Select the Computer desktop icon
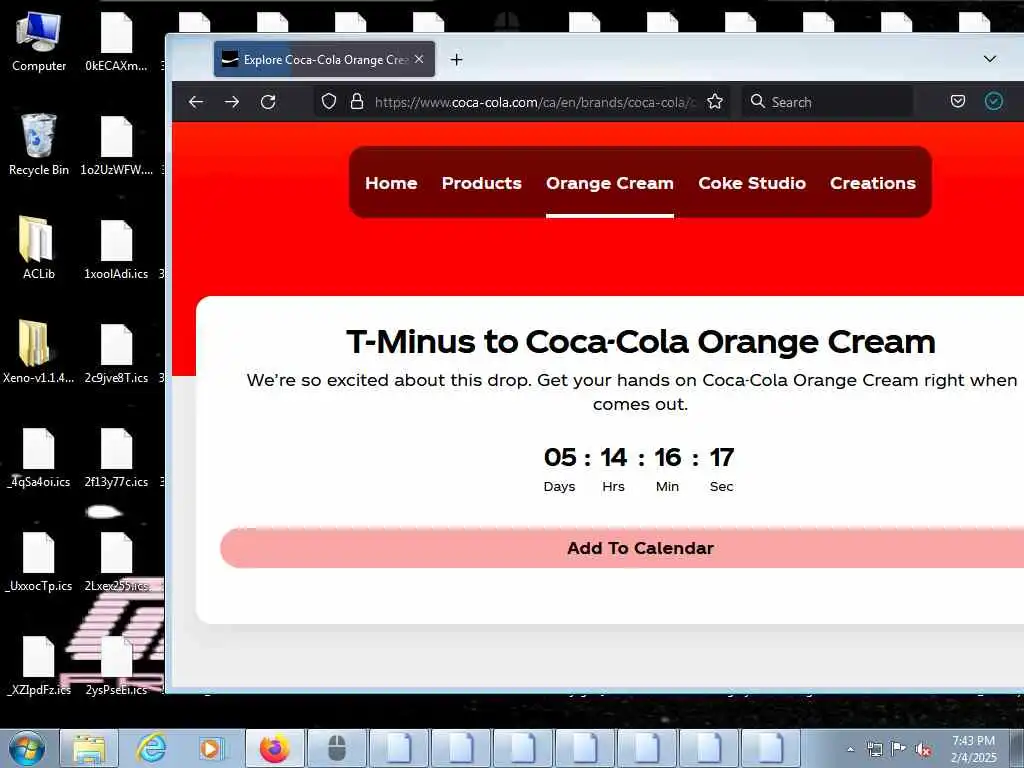 pyautogui.click(x=39, y=41)
